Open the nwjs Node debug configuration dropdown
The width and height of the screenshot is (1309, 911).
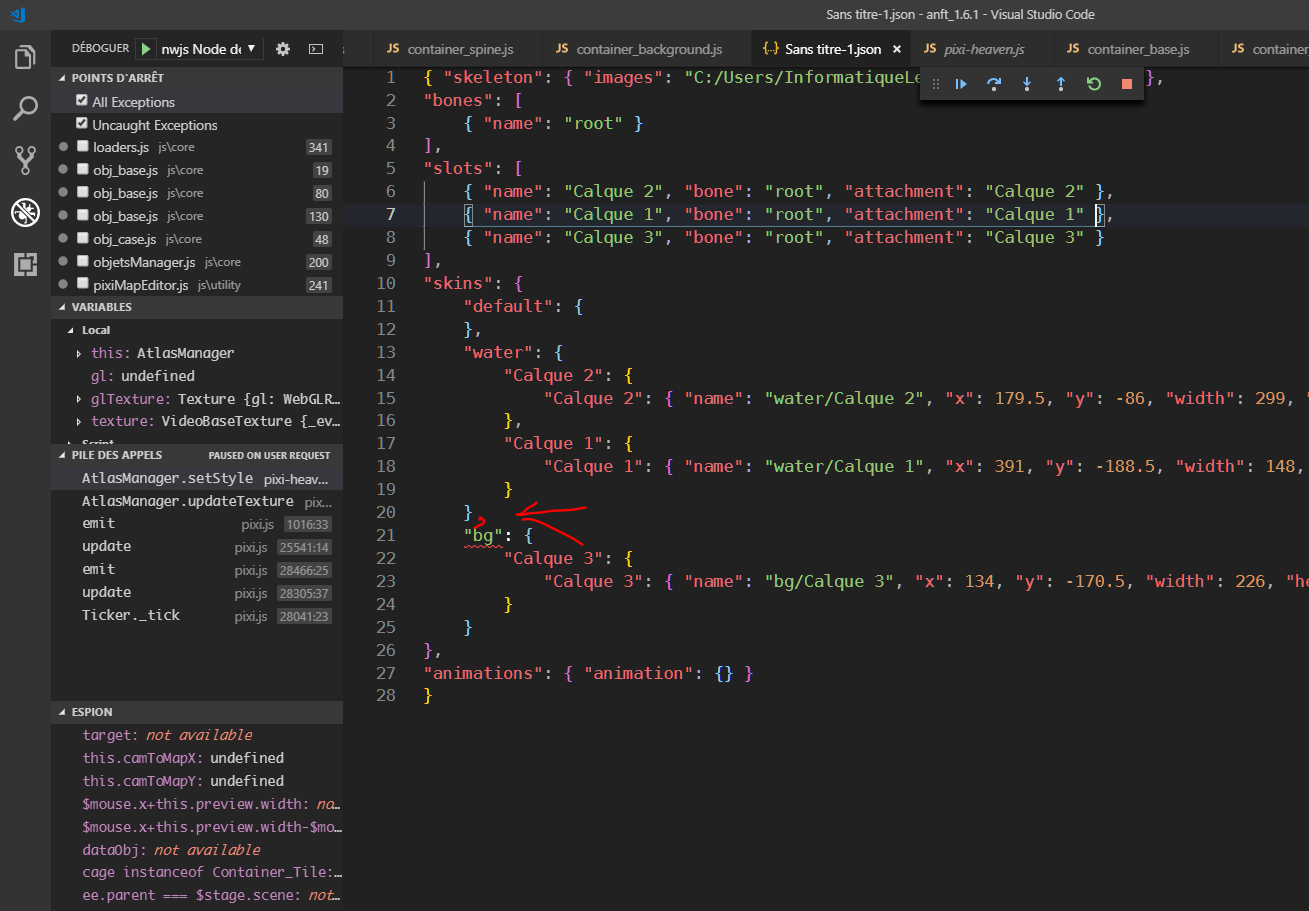[210, 48]
